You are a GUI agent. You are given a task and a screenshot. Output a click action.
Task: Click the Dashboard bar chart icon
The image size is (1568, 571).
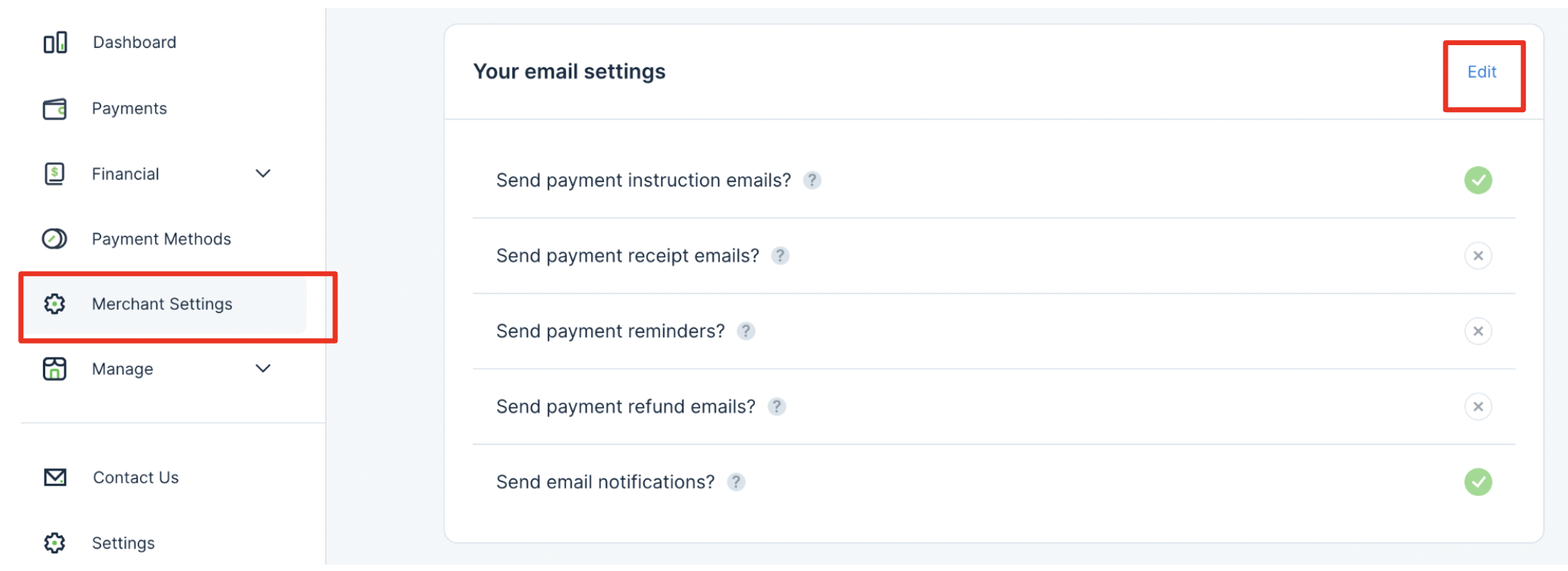point(55,43)
